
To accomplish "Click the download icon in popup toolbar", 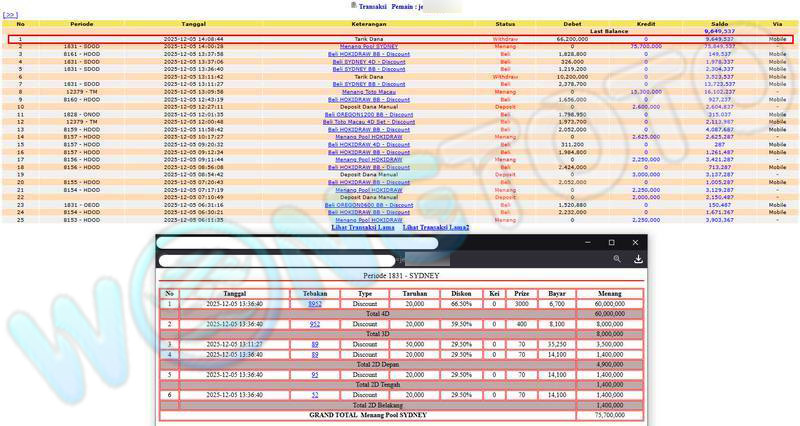I will 638,259.
